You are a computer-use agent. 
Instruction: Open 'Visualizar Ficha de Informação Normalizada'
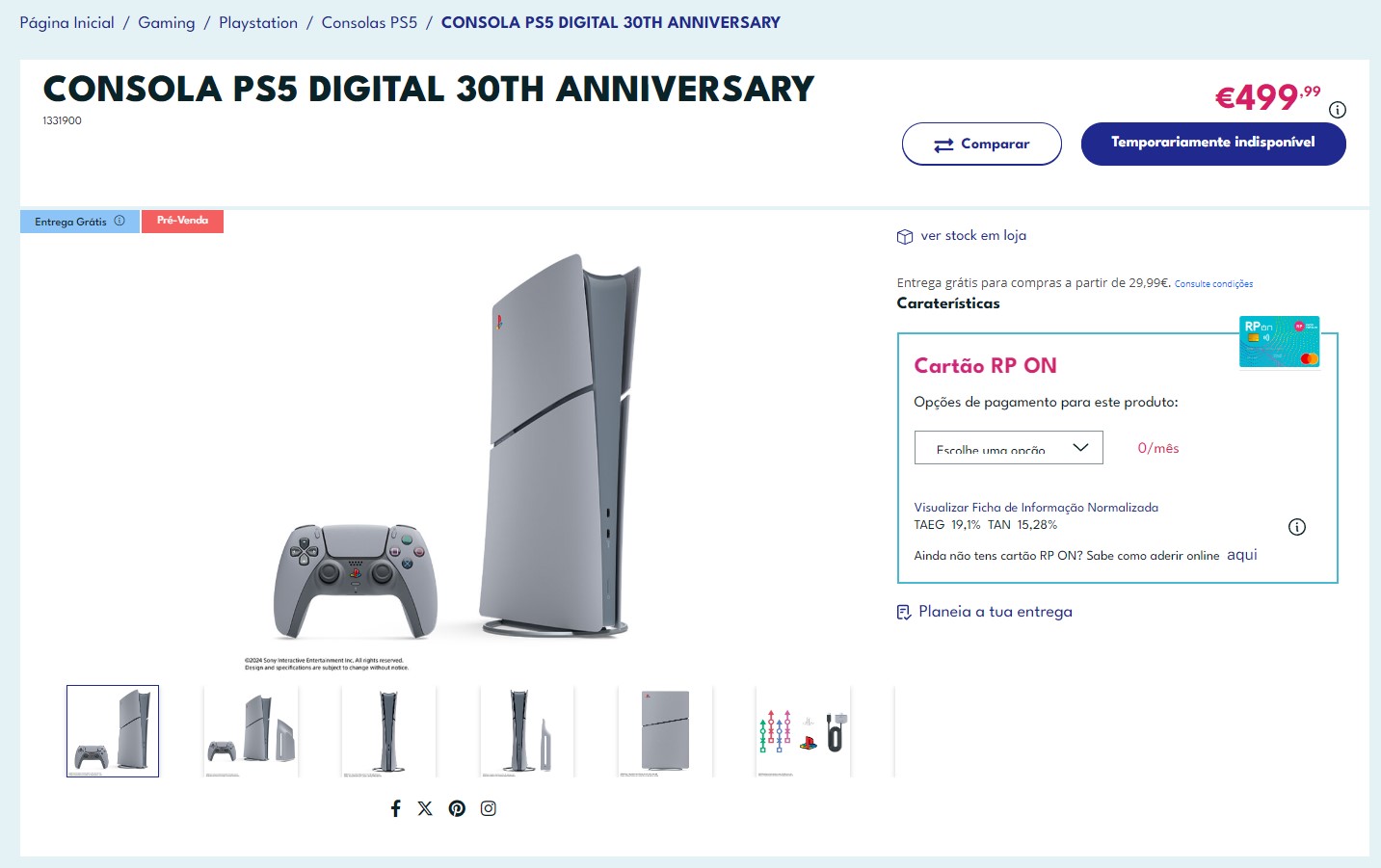[1036, 508]
